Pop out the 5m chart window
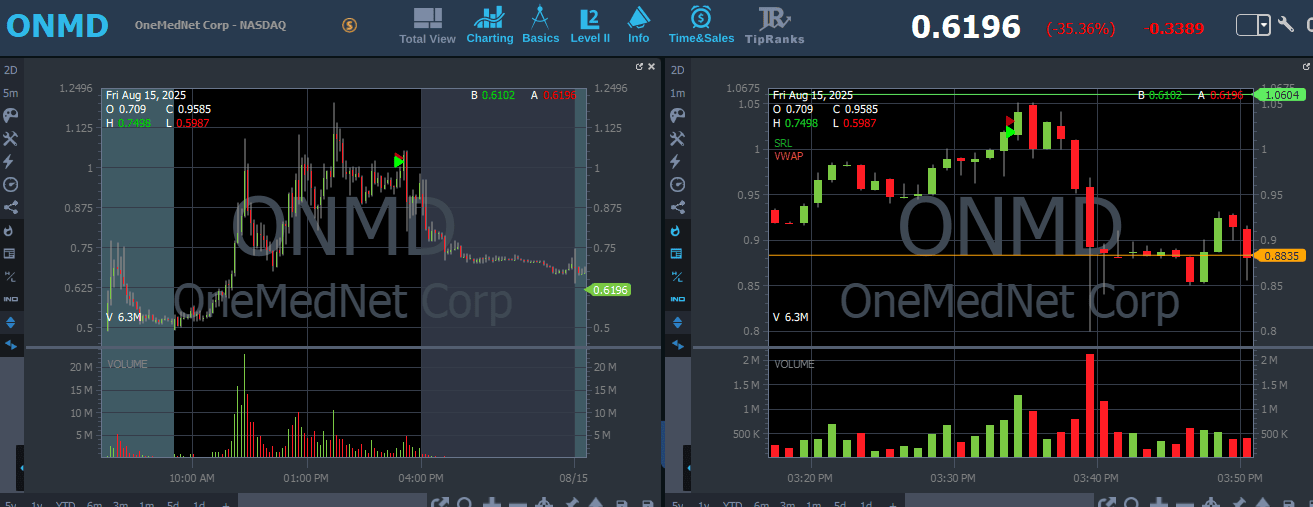This screenshot has width=1313, height=507. coord(639,66)
